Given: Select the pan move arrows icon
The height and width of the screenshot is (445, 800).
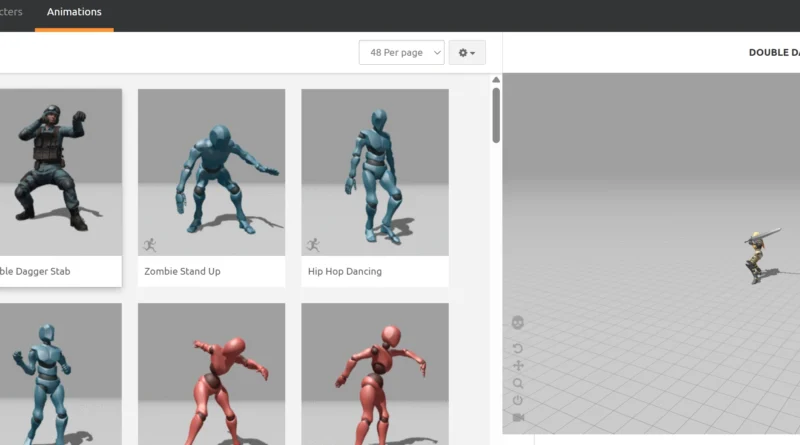Looking at the screenshot, I should tap(518, 366).
